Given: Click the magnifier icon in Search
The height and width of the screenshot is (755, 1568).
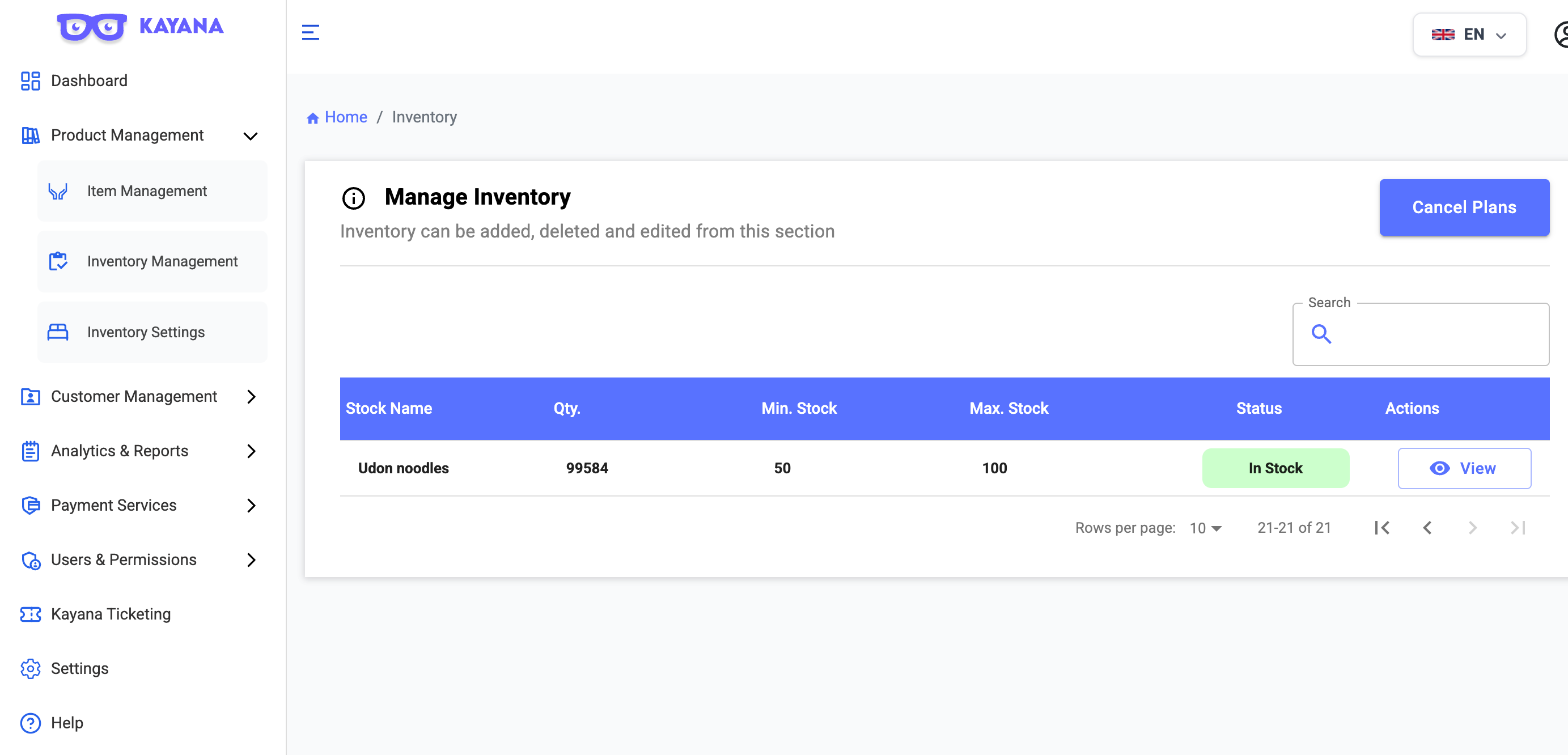Looking at the screenshot, I should pyautogui.click(x=1321, y=334).
